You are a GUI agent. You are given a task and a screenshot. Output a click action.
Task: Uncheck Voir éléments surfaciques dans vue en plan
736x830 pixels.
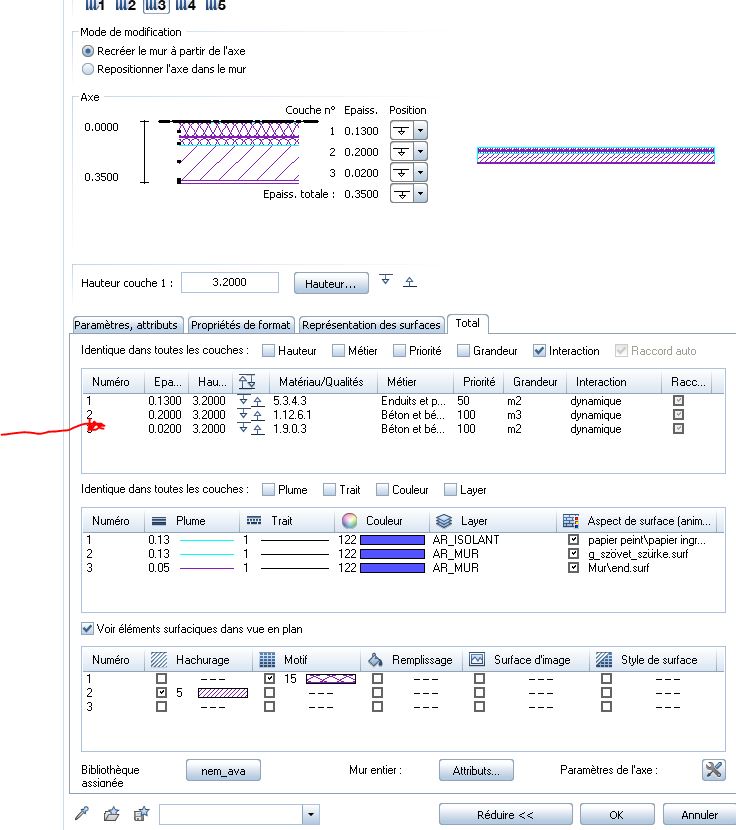point(87,628)
